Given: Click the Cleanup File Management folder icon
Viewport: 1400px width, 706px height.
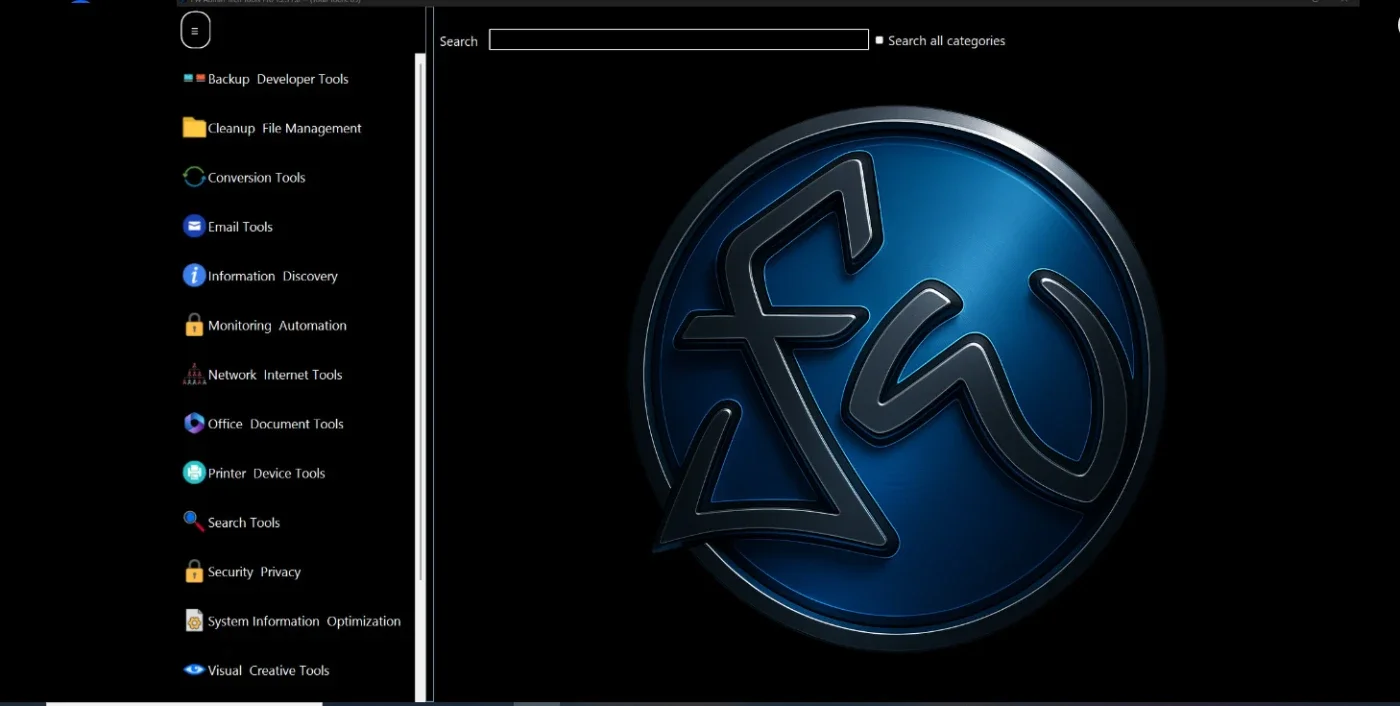Looking at the screenshot, I should point(194,127).
